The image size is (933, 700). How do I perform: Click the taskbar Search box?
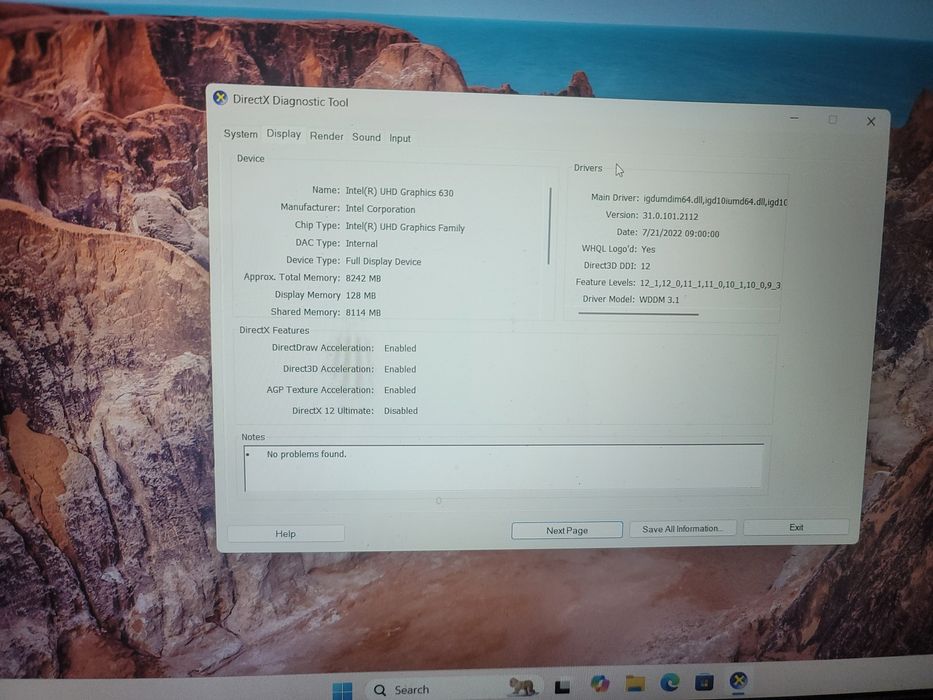[x=455, y=689]
